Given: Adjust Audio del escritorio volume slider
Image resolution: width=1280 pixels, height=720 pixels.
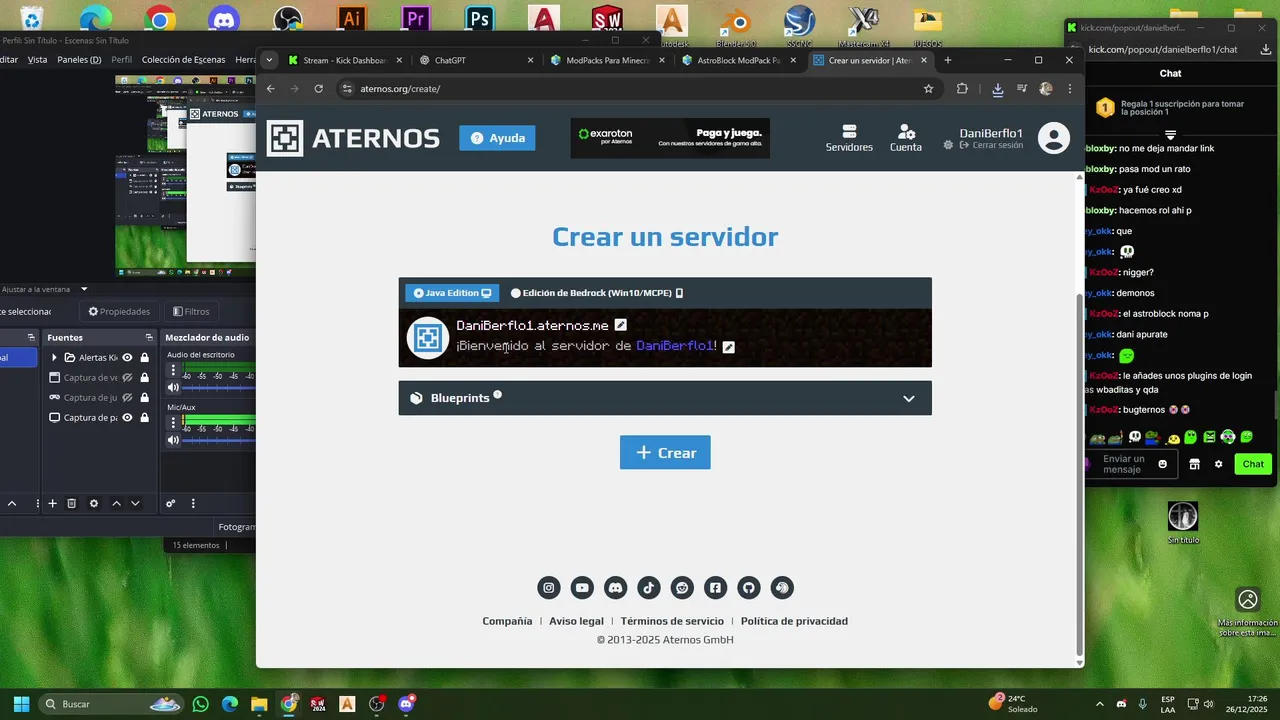Looking at the screenshot, I should (219, 388).
